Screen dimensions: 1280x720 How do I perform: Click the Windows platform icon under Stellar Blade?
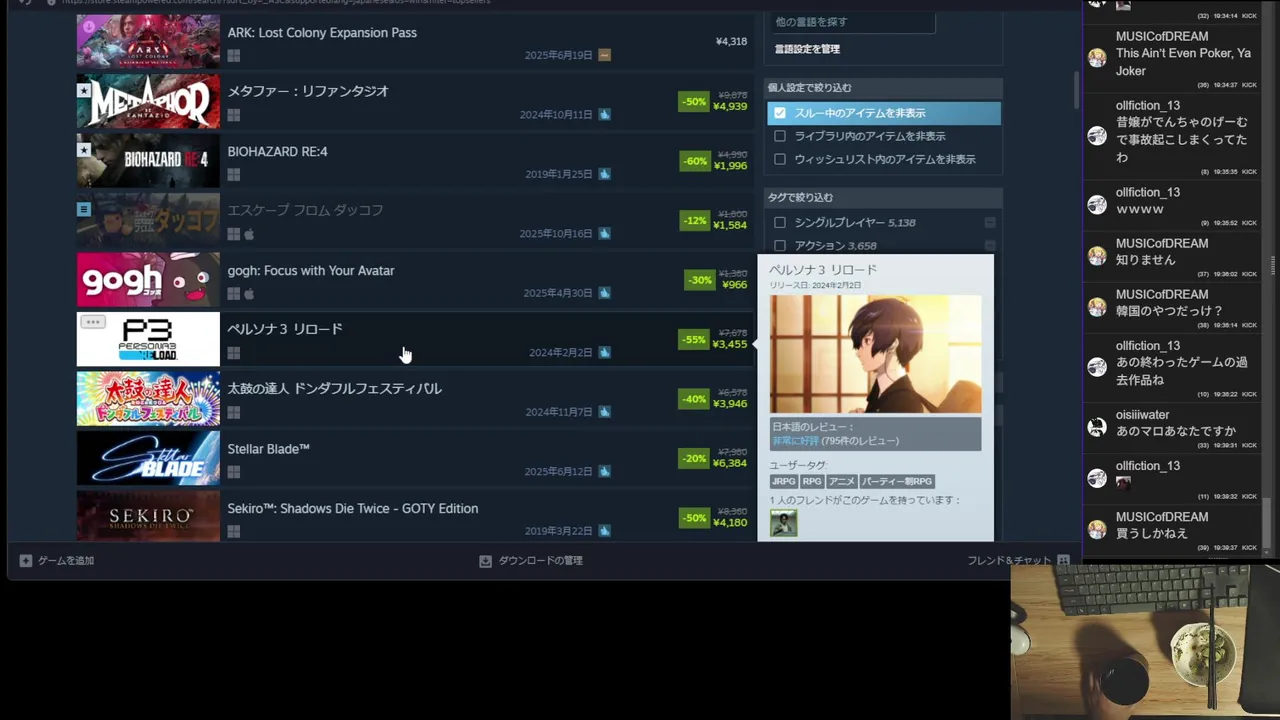tap(233, 472)
